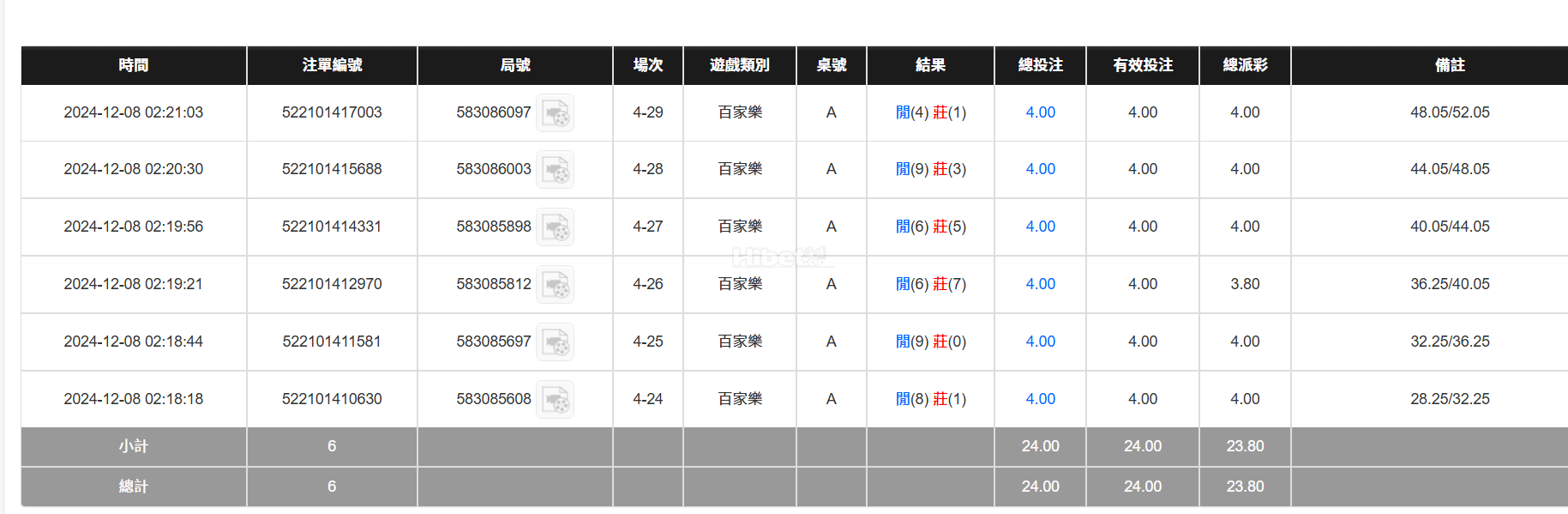Click the 4.00 total bet link for round 4-26
The height and width of the screenshot is (514, 1568).
click(x=1039, y=284)
